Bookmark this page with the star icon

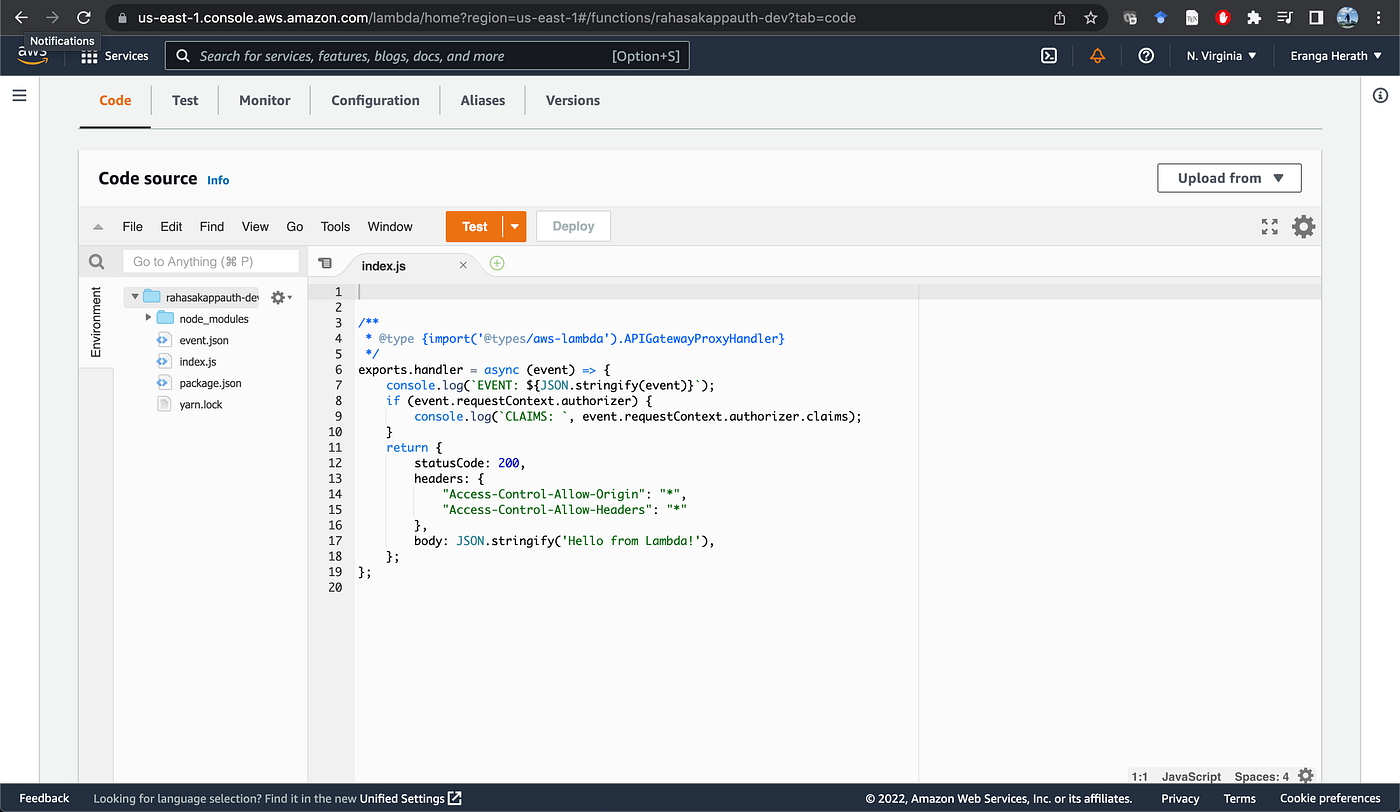[x=1090, y=17]
